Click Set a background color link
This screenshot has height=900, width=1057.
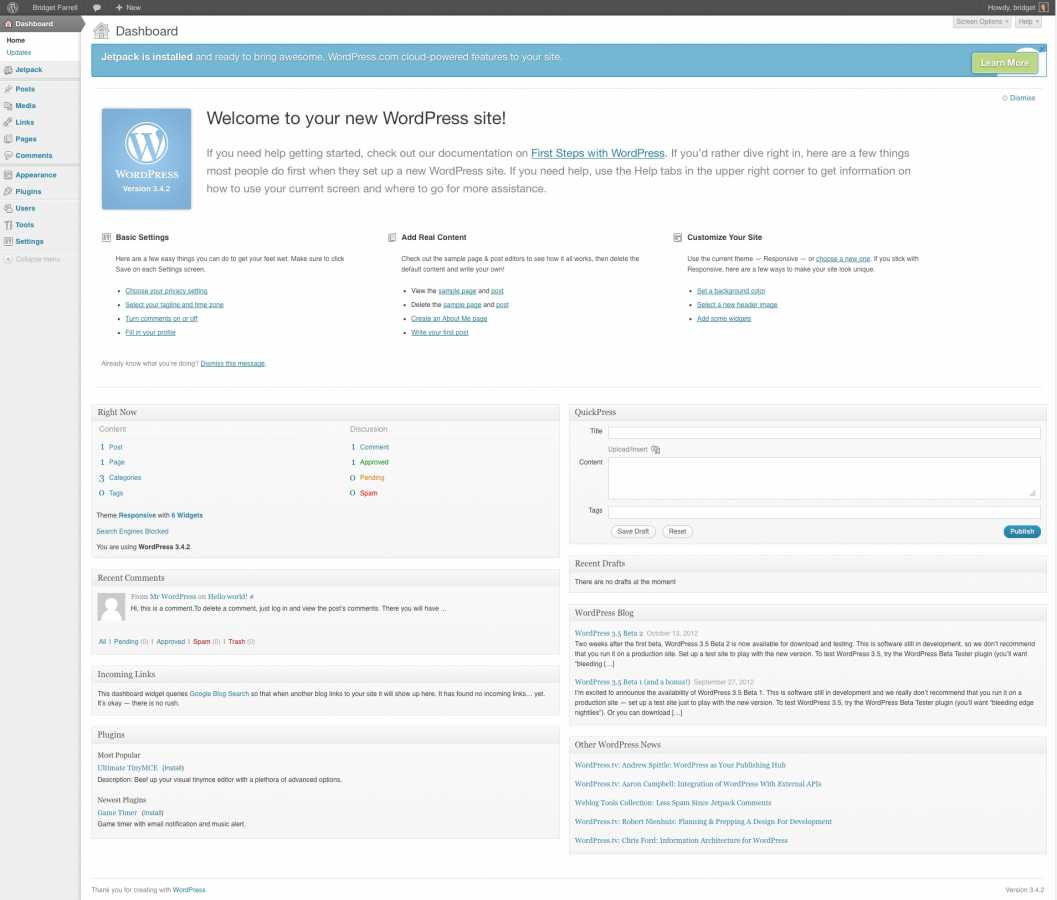[731, 291]
